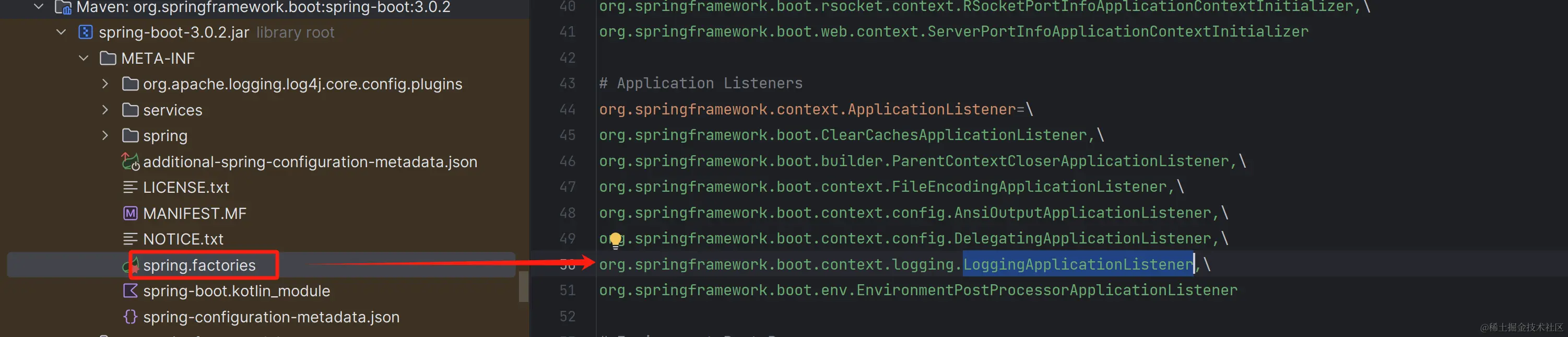Select the spring folder row
Image resolution: width=1568 pixels, height=337 pixels.
(165, 136)
